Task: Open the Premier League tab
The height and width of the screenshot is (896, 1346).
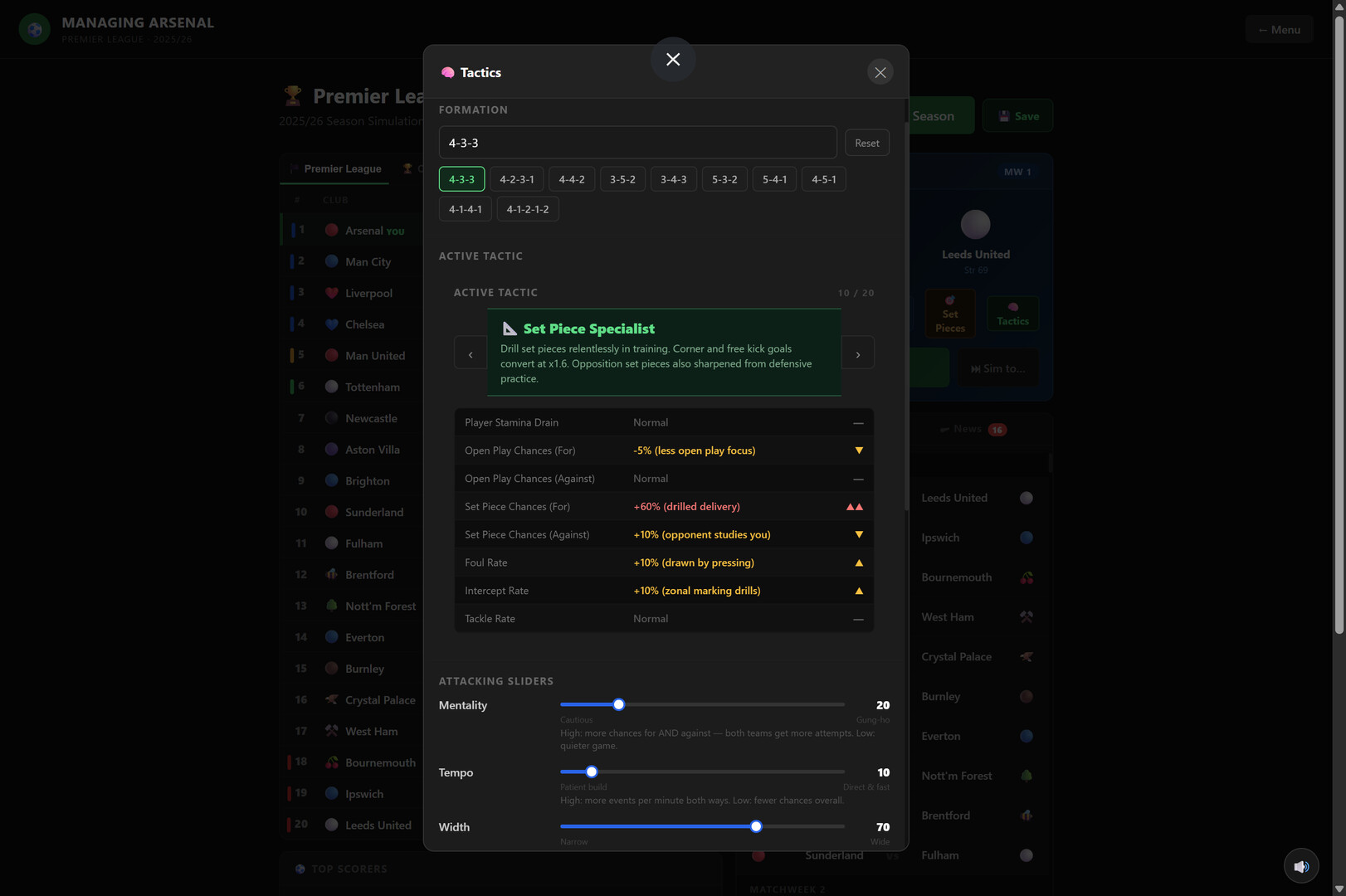Action: pos(335,168)
